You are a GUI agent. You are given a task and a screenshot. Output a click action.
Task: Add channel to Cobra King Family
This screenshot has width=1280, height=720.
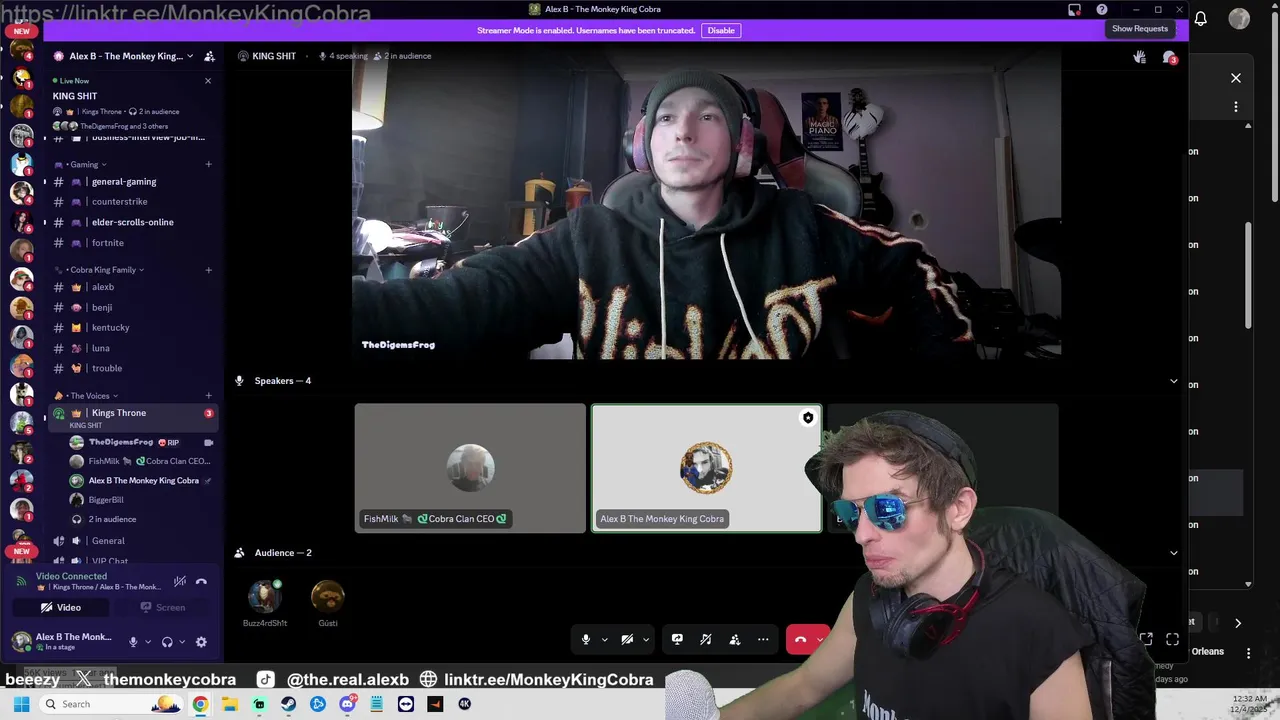[x=209, y=270]
